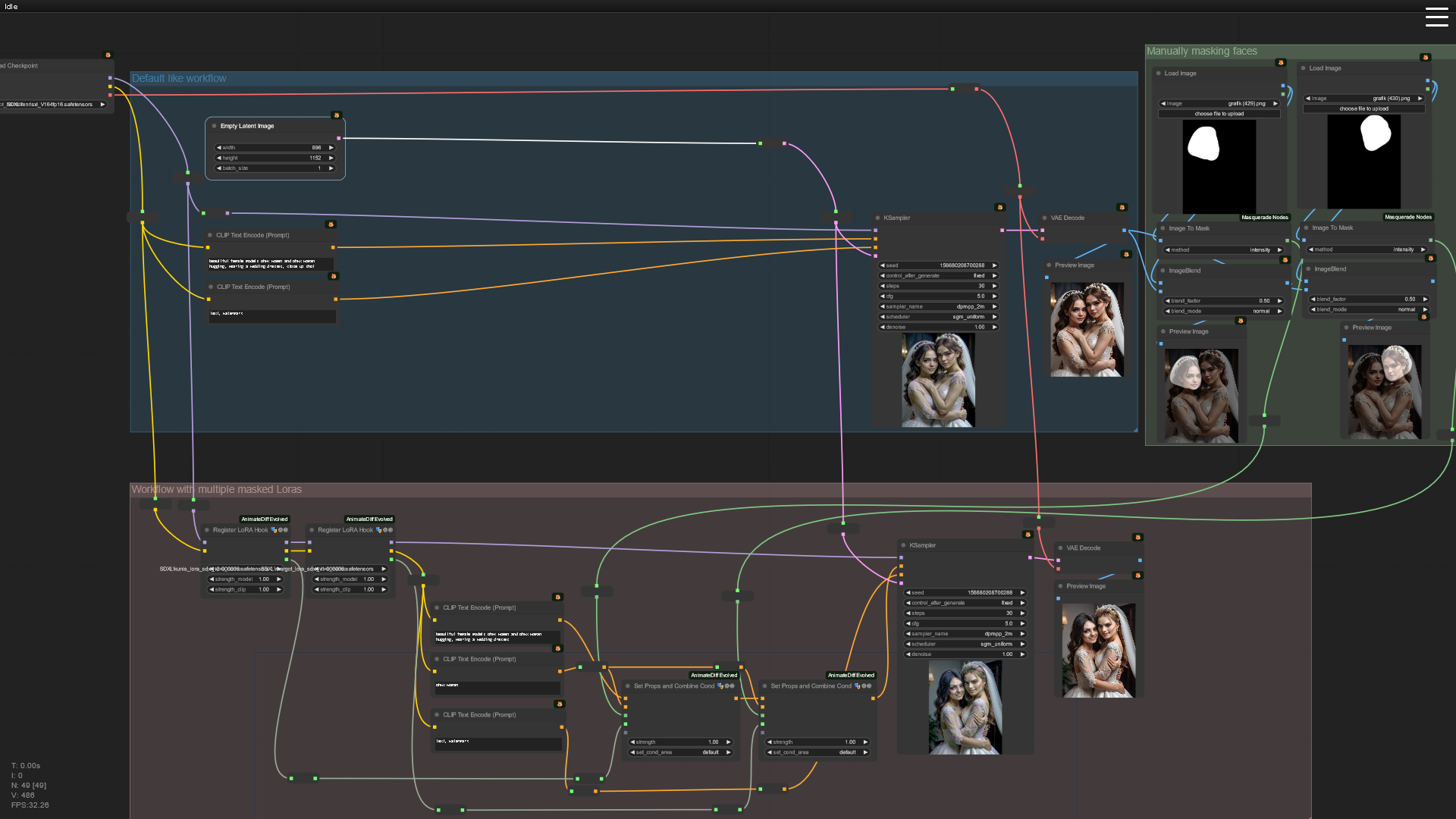Open blend_mode combo in right ImageBlend

coord(1369,309)
